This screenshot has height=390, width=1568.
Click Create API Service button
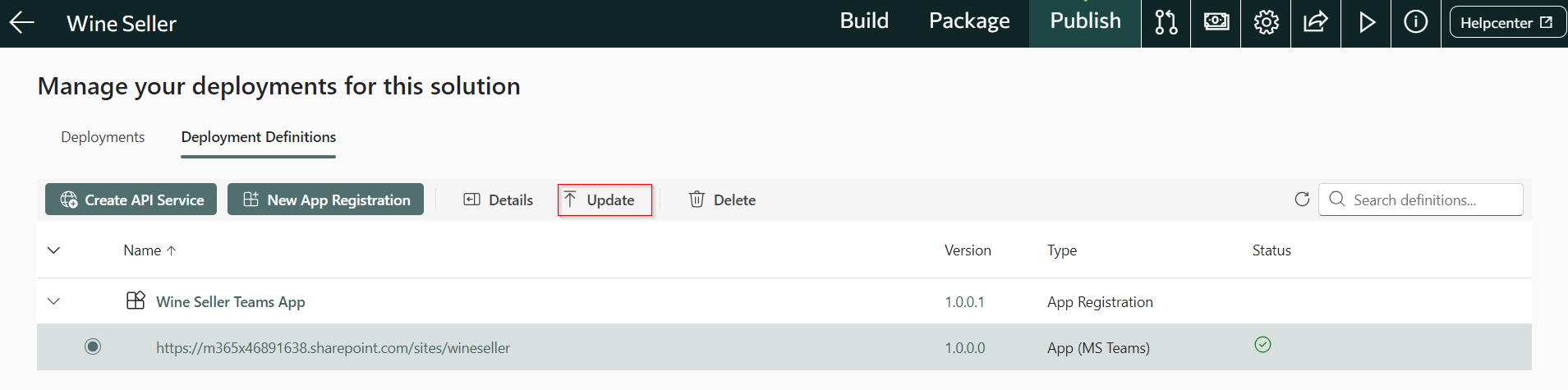click(x=131, y=200)
